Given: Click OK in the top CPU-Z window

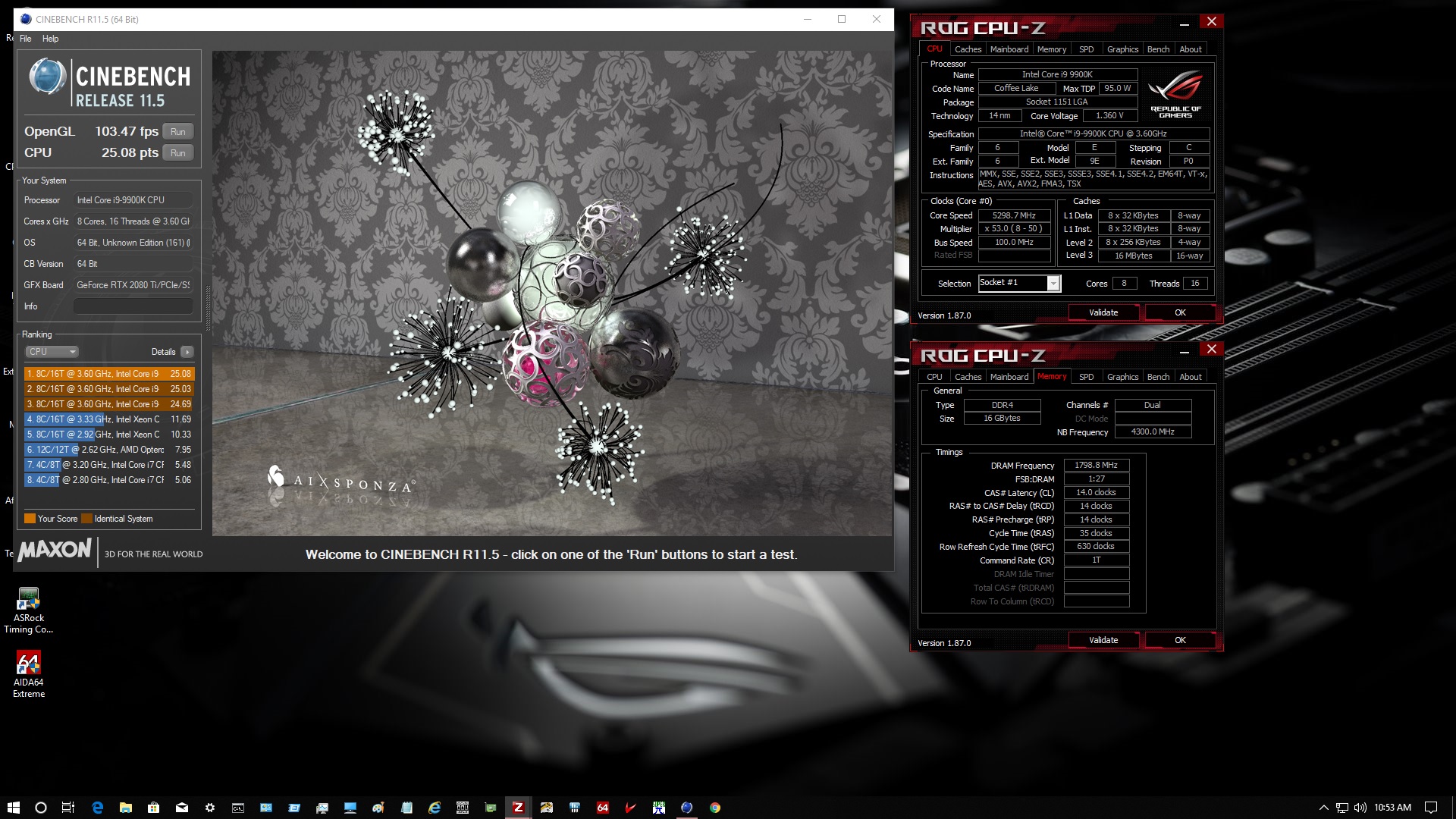Looking at the screenshot, I should click(1180, 312).
